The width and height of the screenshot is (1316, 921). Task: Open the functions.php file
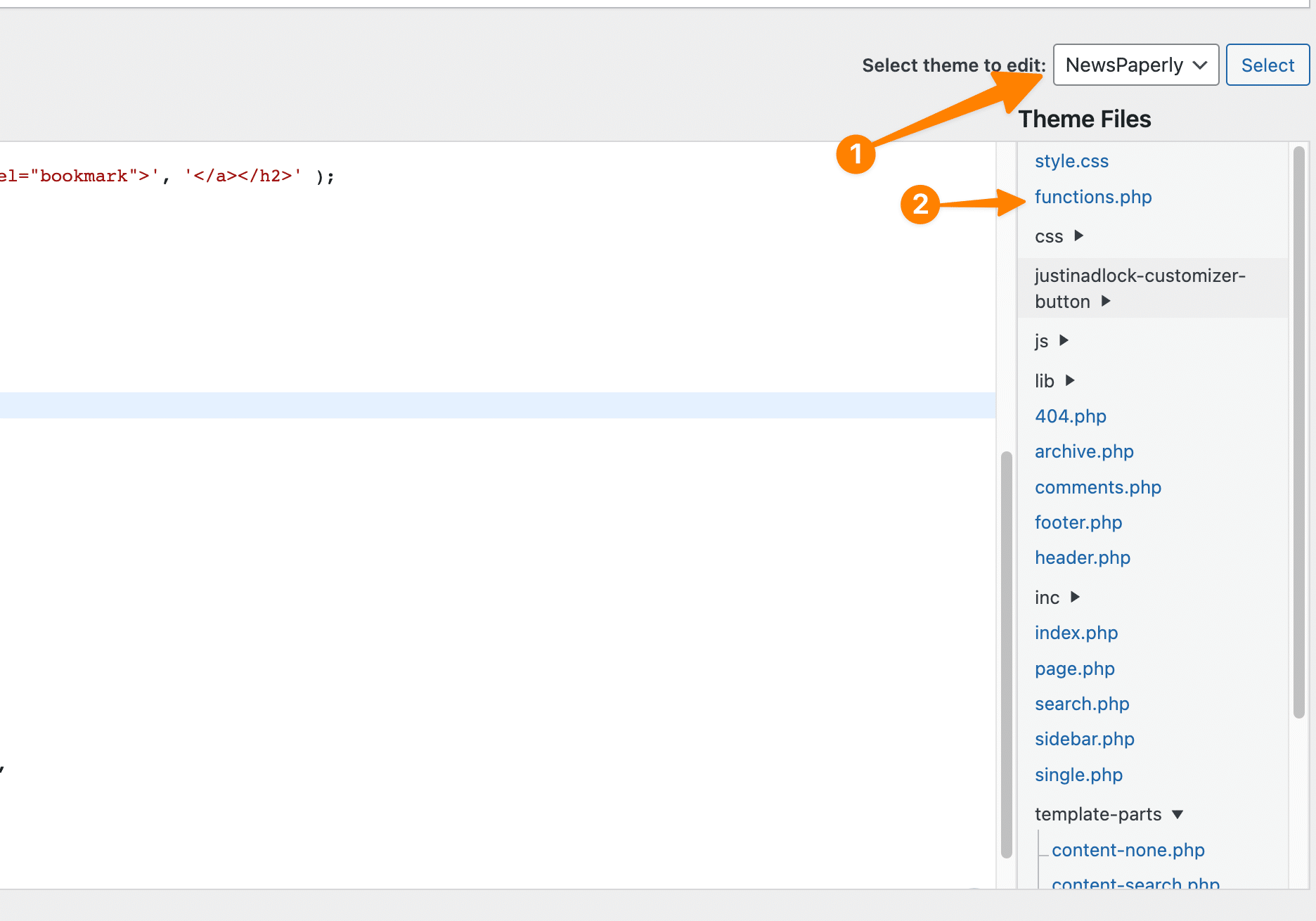pyautogui.click(x=1092, y=198)
